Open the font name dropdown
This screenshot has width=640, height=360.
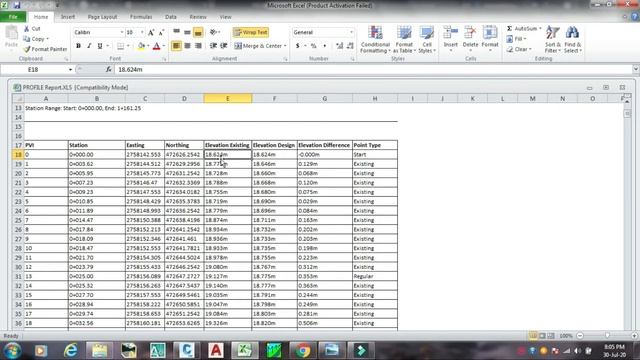[x=122, y=32]
